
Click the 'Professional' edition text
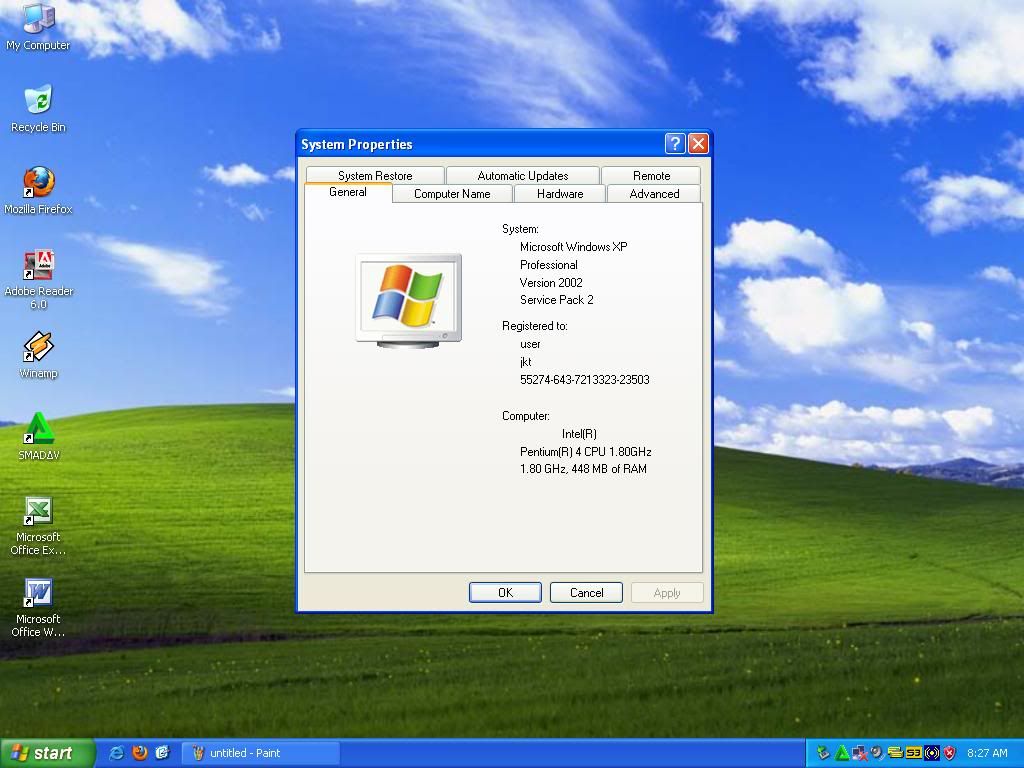549,264
